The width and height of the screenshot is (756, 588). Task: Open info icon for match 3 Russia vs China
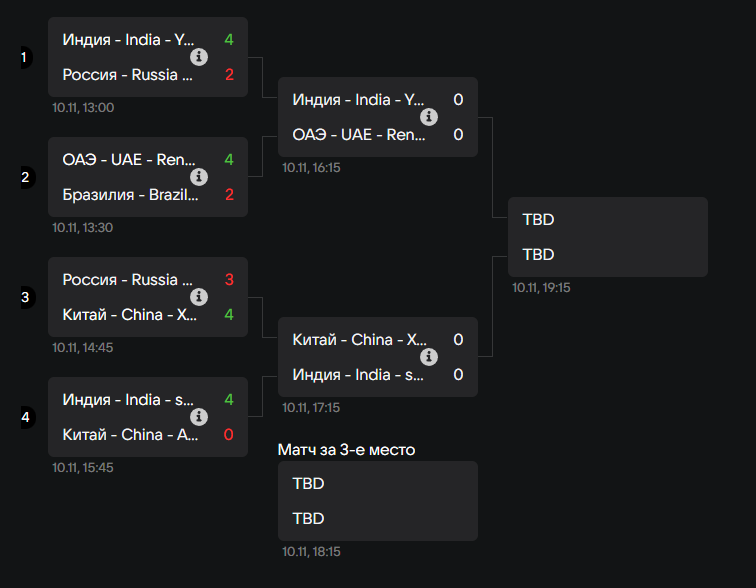tap(199, 297)
